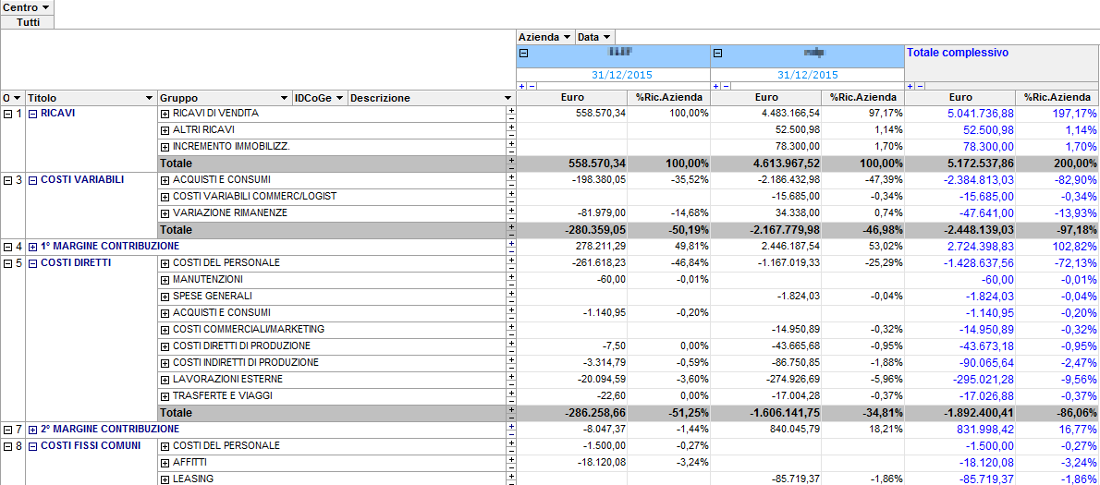Select cell value 2.724.398,83

tap(978, 246)
